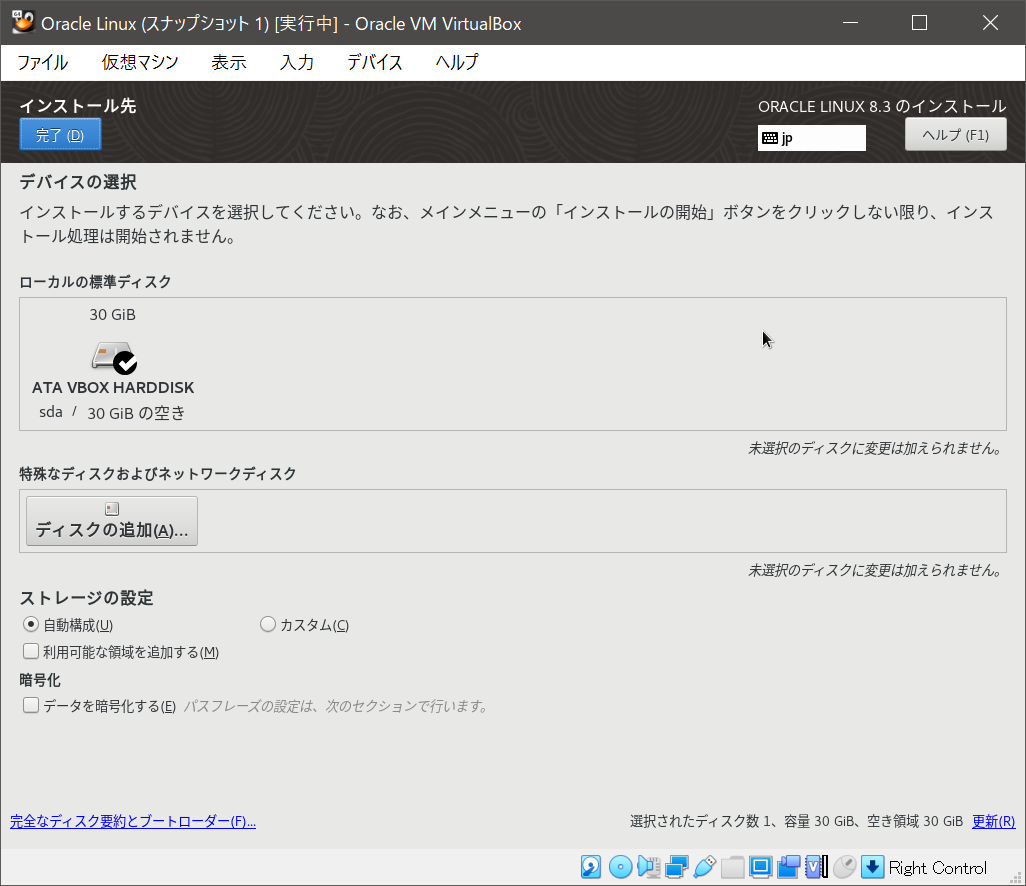Image resolution: width=1026 pixels, height=886 pixels.
Task: Click the 更新(R) link
Action: 993,821
